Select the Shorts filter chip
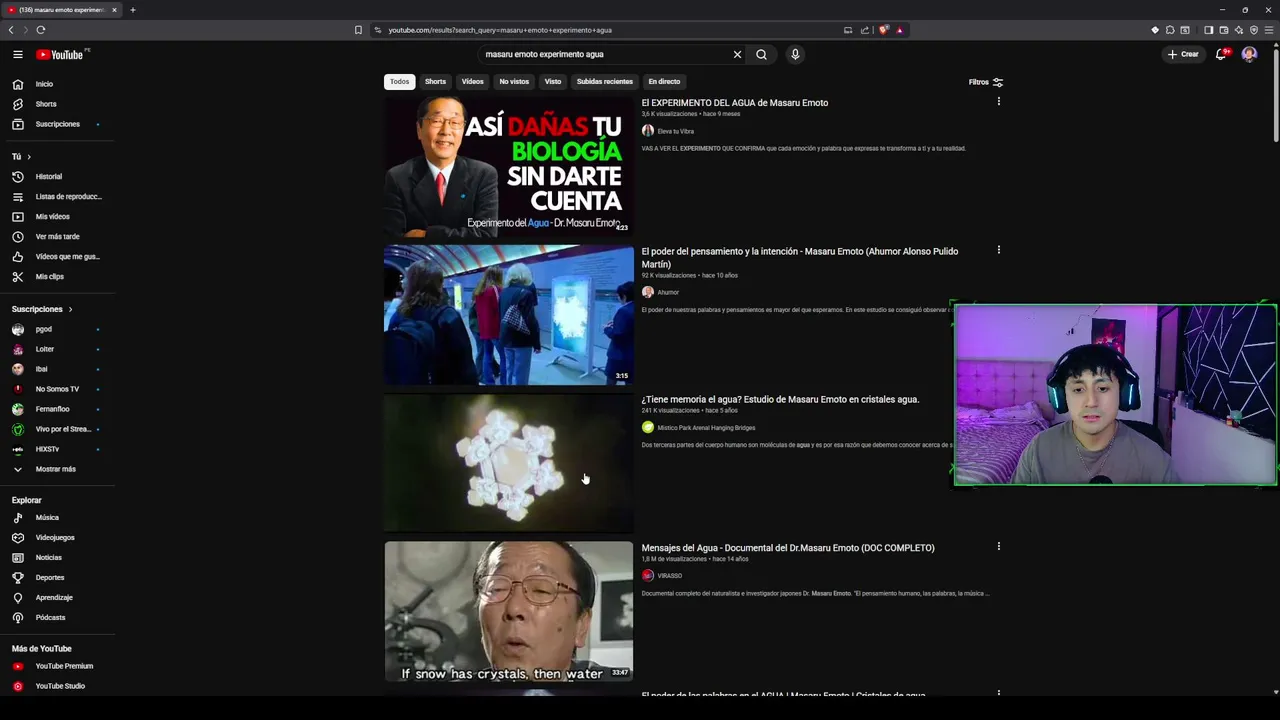 [x=435, y=82]
